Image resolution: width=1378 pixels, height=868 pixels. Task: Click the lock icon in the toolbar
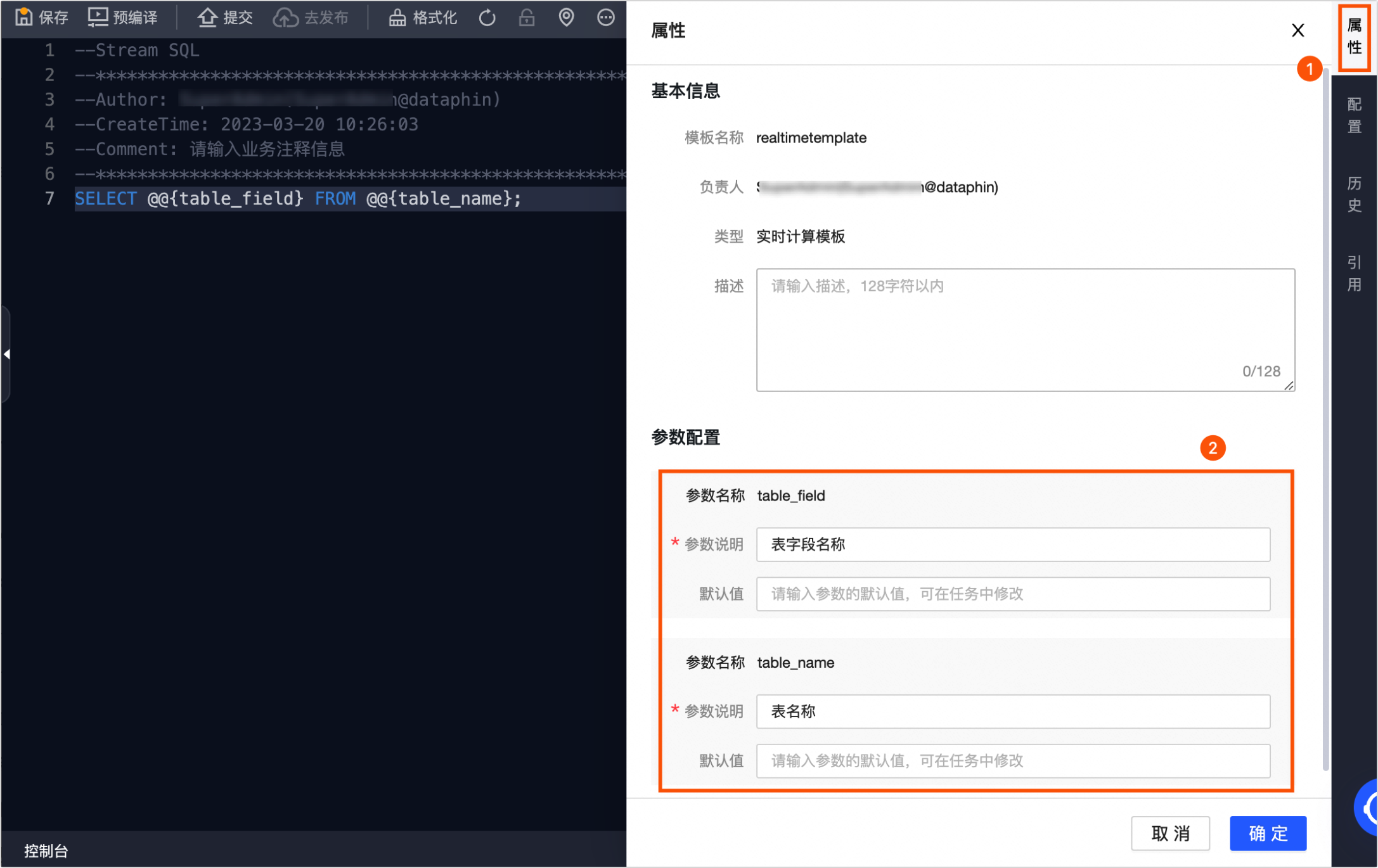coord(527,17)
